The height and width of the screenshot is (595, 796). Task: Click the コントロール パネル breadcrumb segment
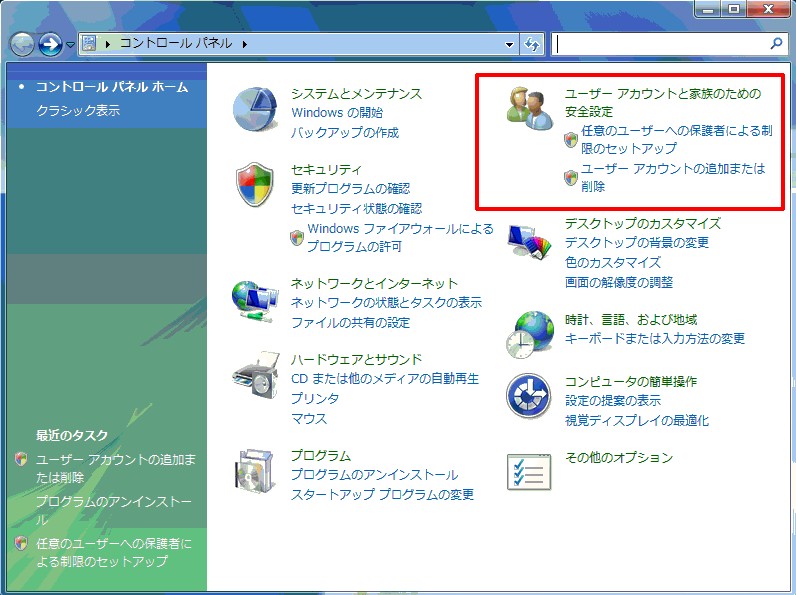click(176, 44)
